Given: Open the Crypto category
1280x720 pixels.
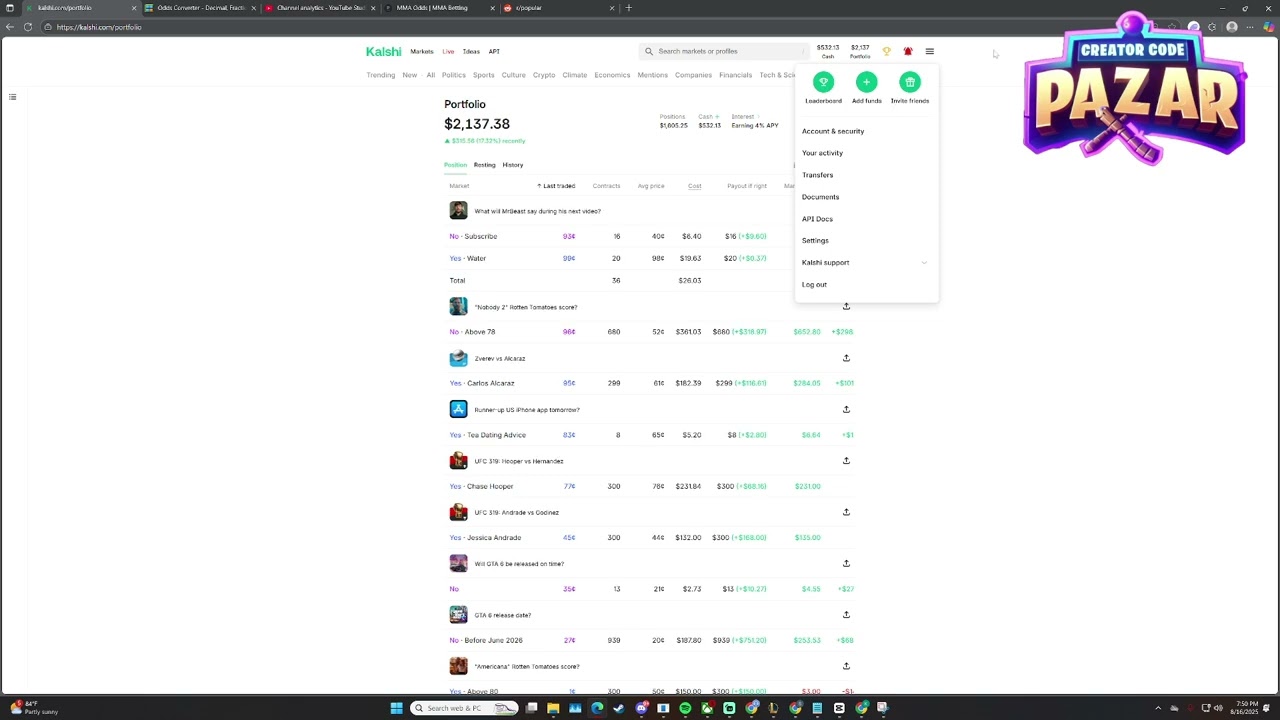Looking at the screenshot, I should click(x=544, y=75).
